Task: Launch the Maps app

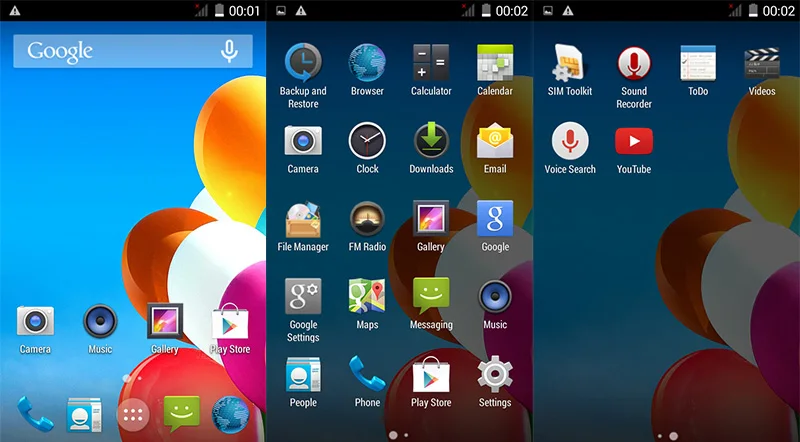Action: (x=367, y=297)
